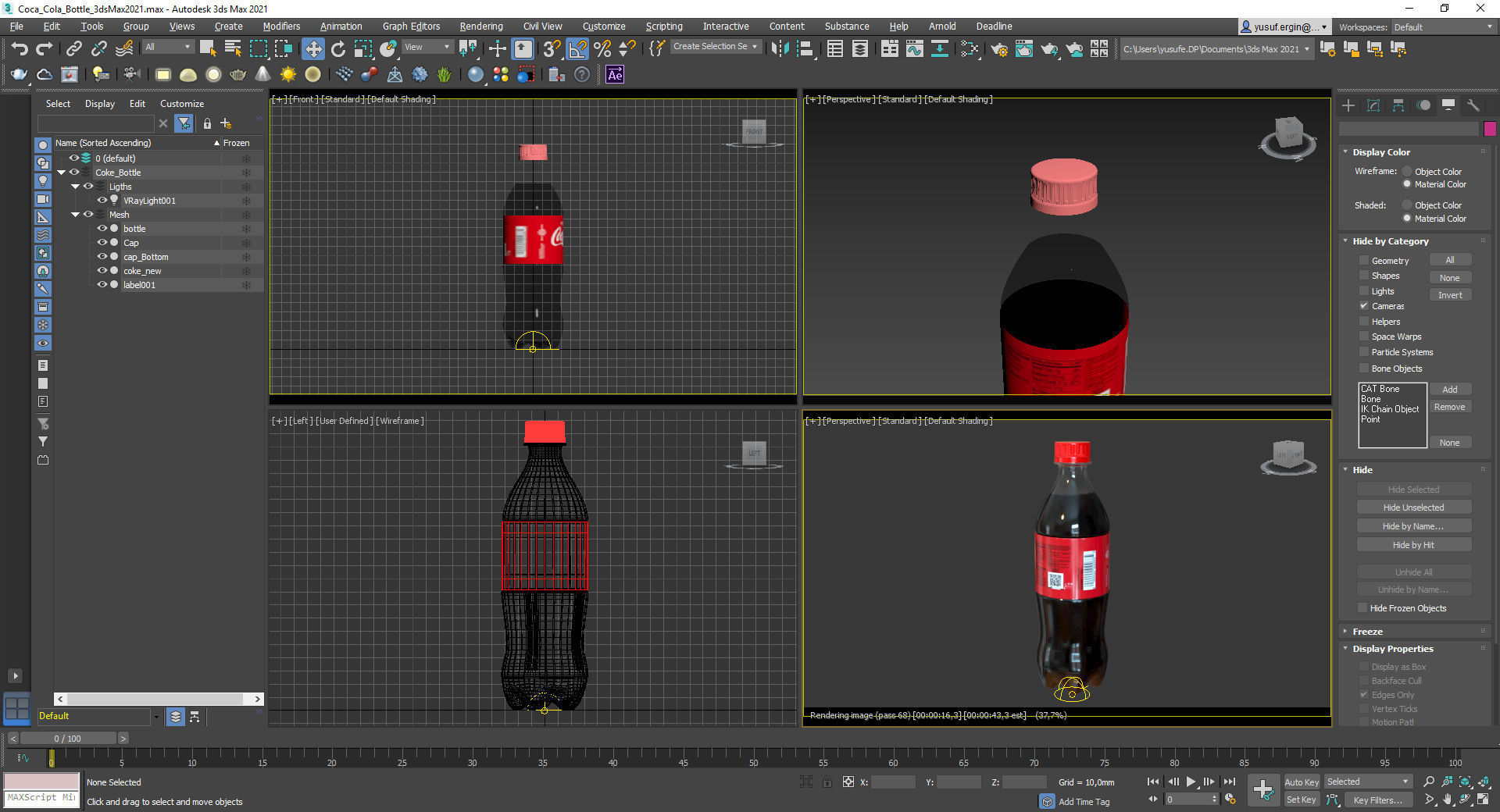This screenshot has height=812, width=1500.
Task: Toggle visibility eye of VRayLight001
Action: [102, 201]
